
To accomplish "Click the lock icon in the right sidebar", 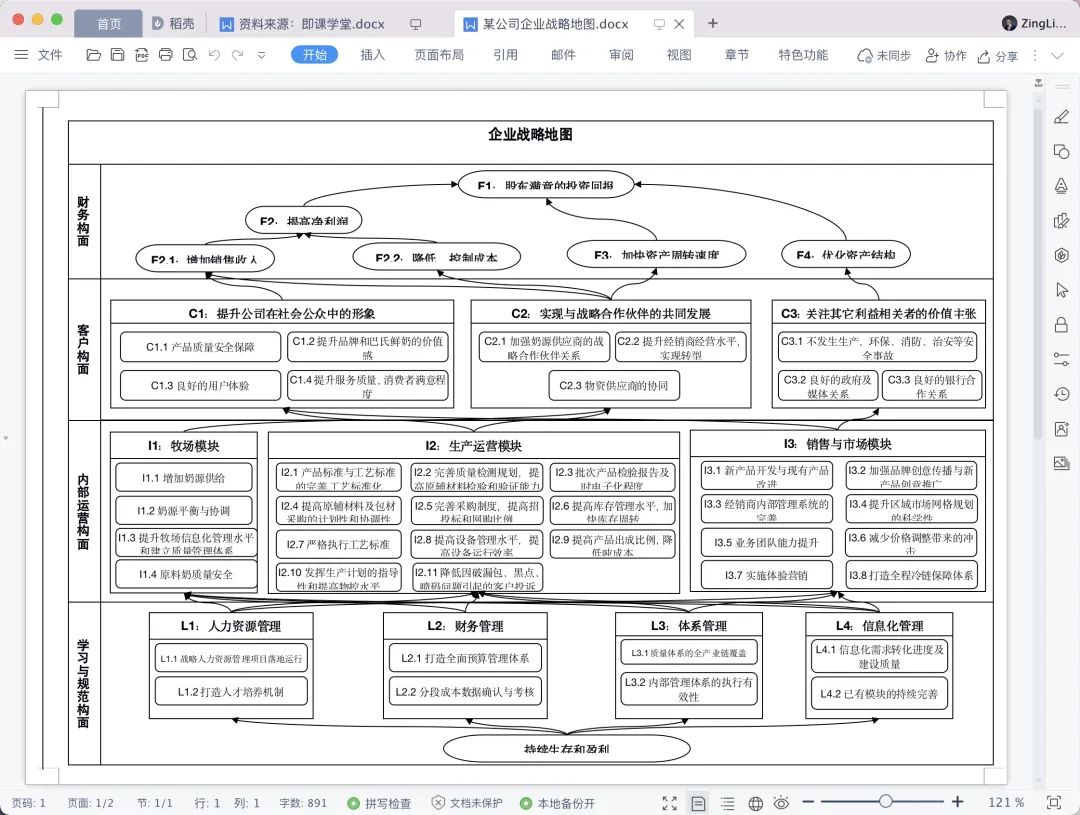I will 1061,324.
